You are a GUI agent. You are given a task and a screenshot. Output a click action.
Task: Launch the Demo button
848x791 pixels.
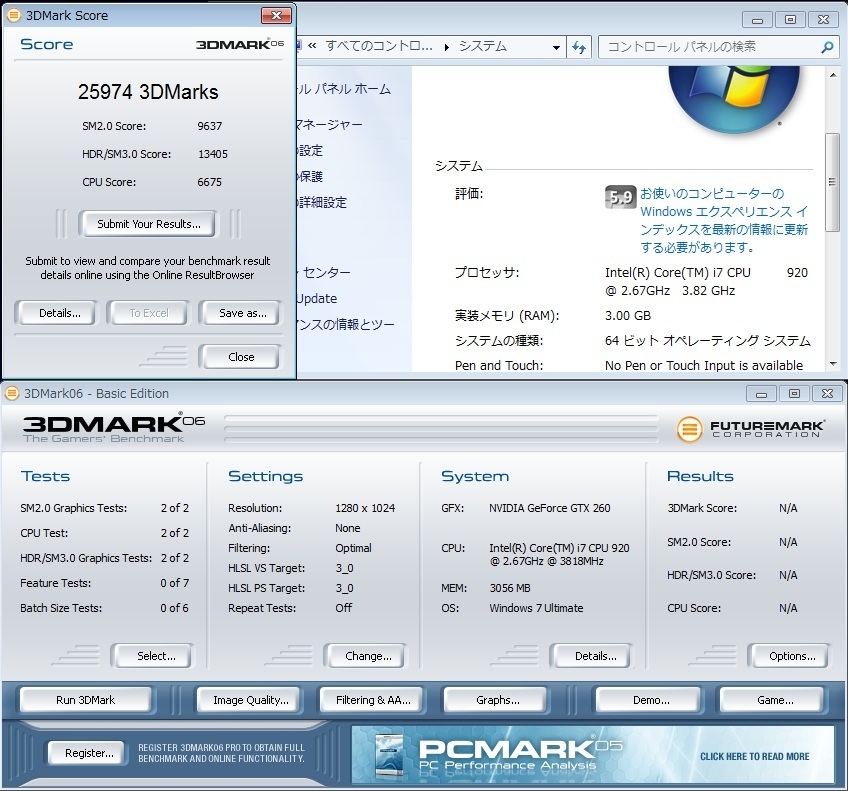649,700
